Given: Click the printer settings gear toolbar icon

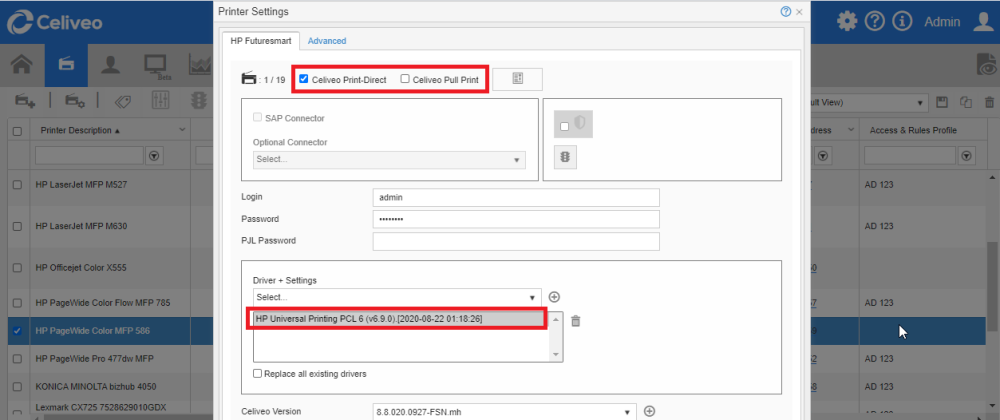Looking at the screenshot, I should click(x=75, y=101).
